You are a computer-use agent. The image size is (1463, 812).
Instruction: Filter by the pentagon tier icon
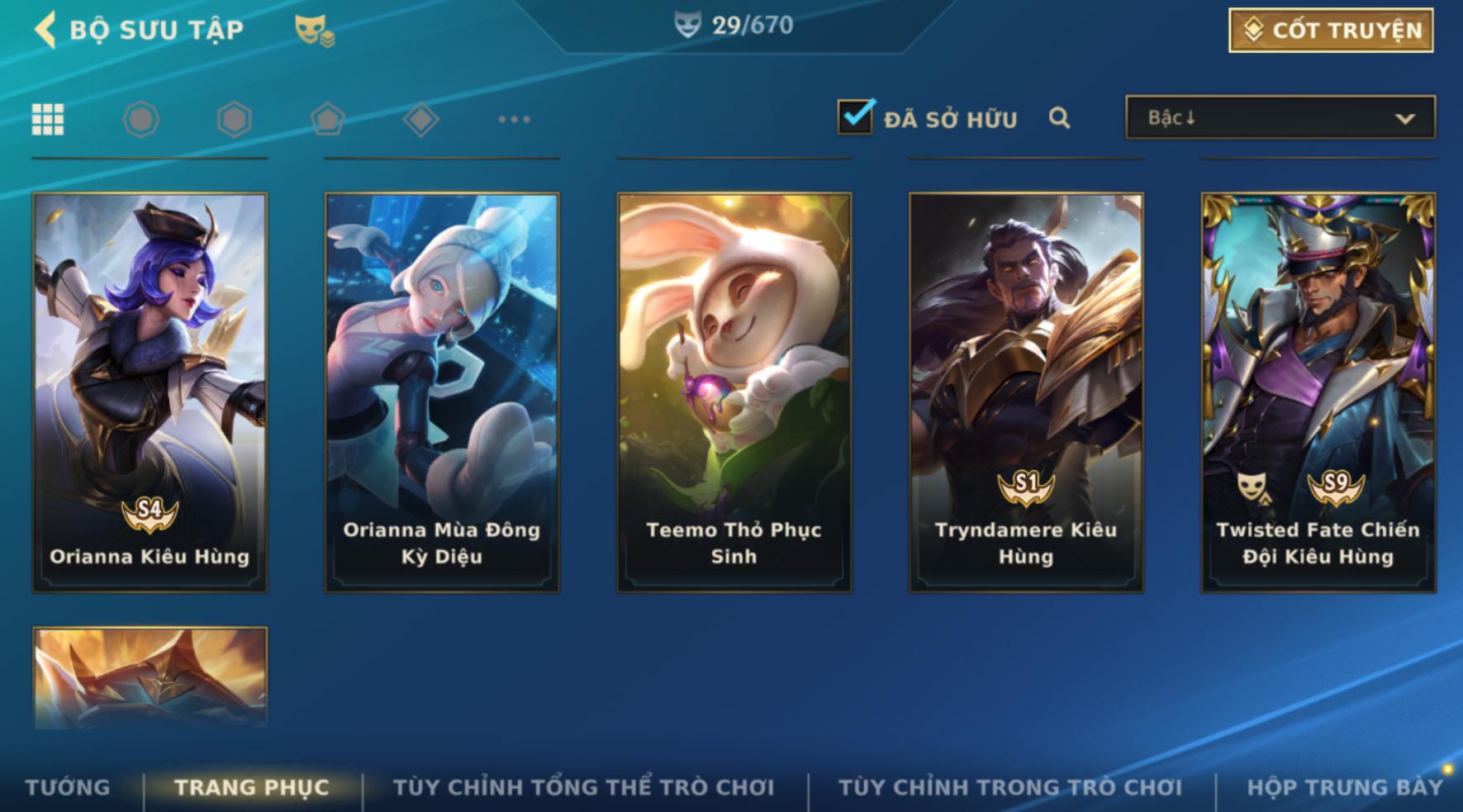[328, 120]
